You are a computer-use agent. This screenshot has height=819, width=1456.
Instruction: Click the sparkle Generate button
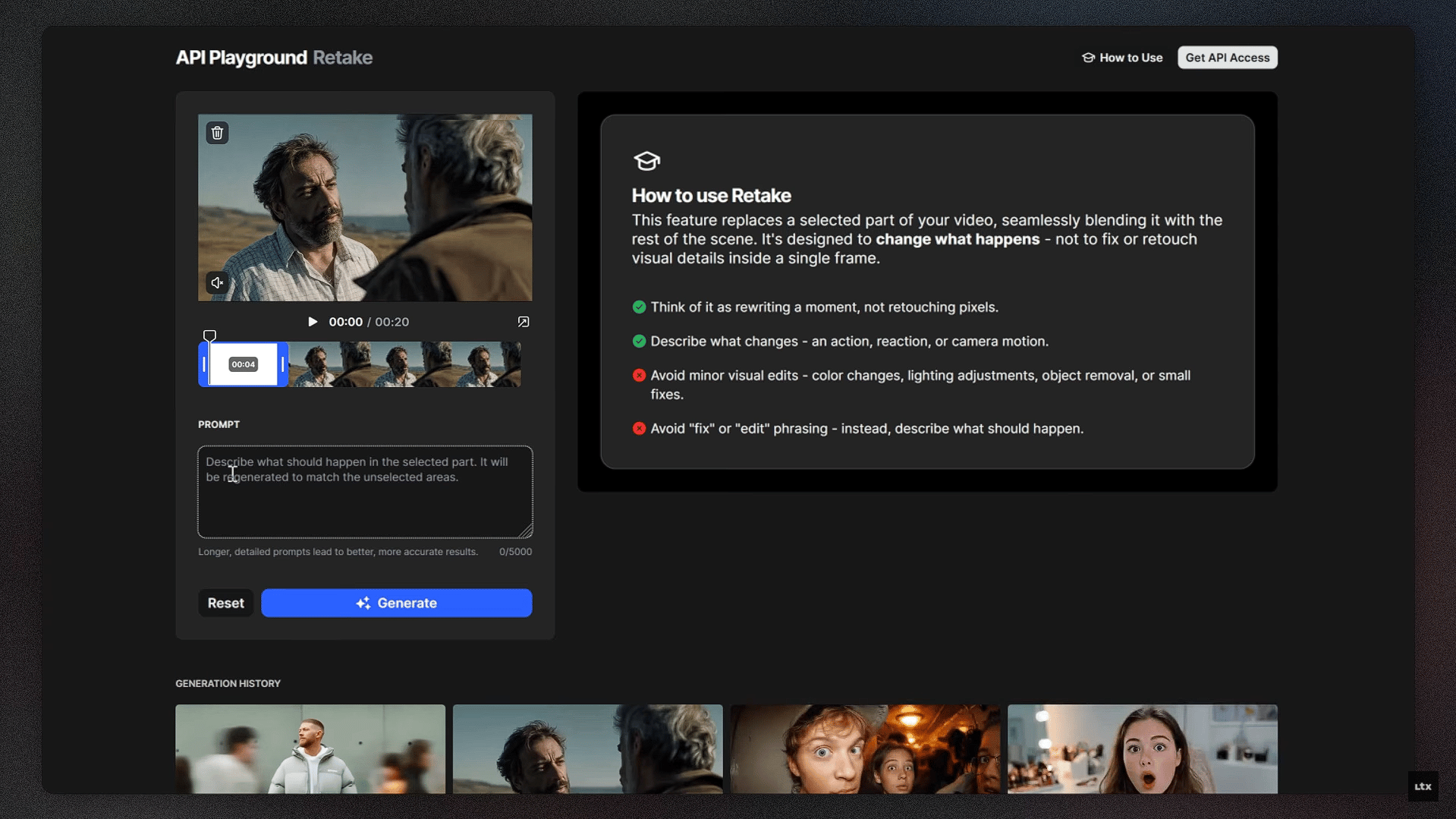pos(396,603)
